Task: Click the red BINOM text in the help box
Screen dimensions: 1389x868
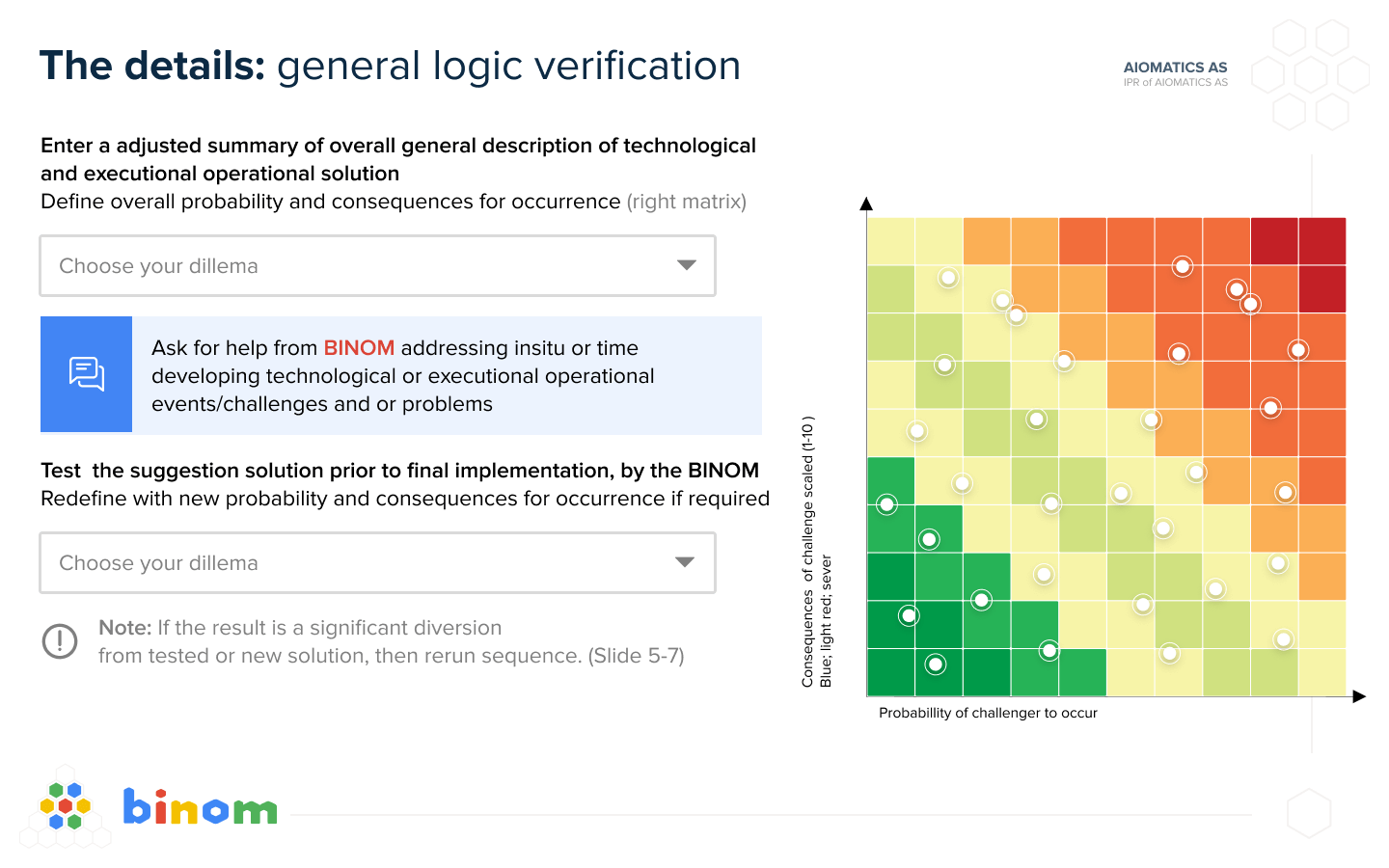Action: click(359, 348)
